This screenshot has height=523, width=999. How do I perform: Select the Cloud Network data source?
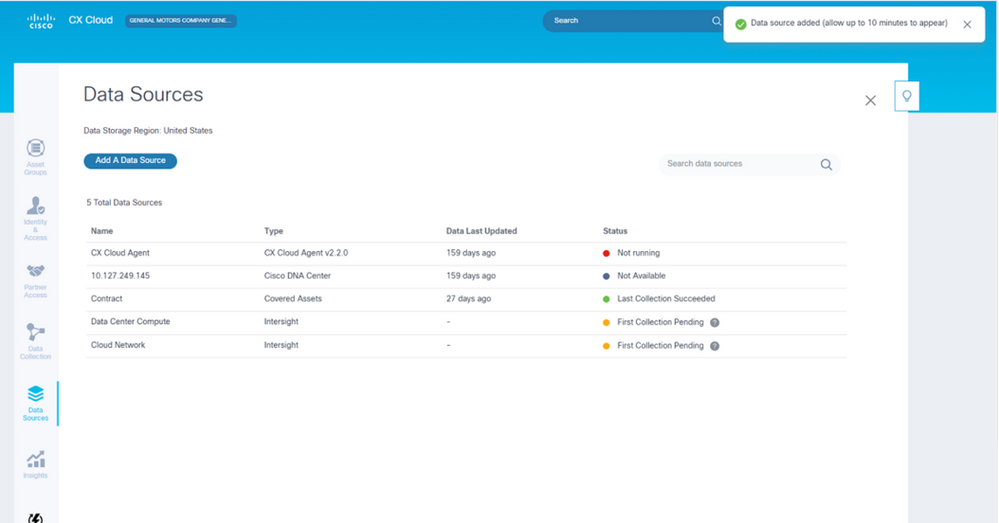[x=118, y=345]
